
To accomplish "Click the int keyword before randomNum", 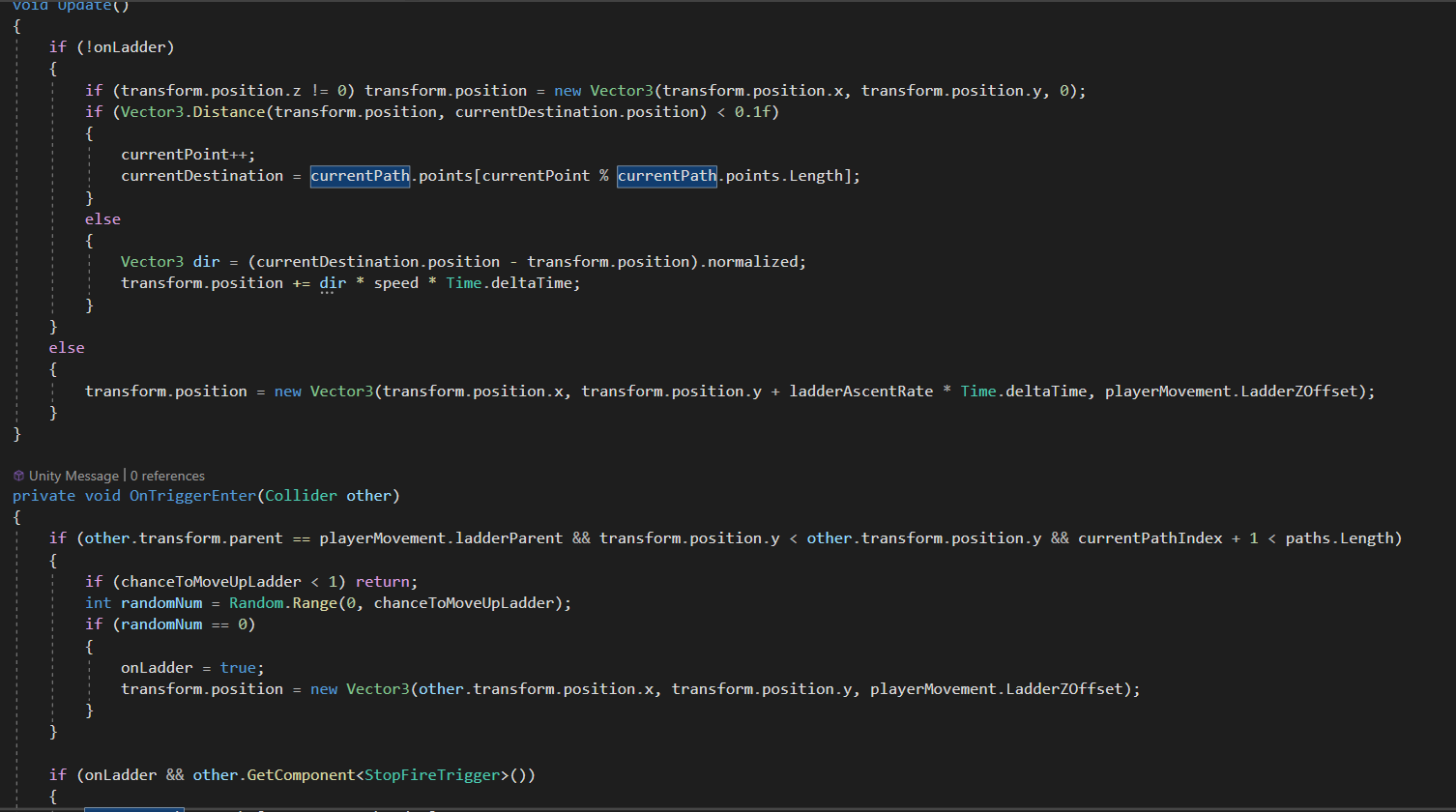I will [98, 603].
